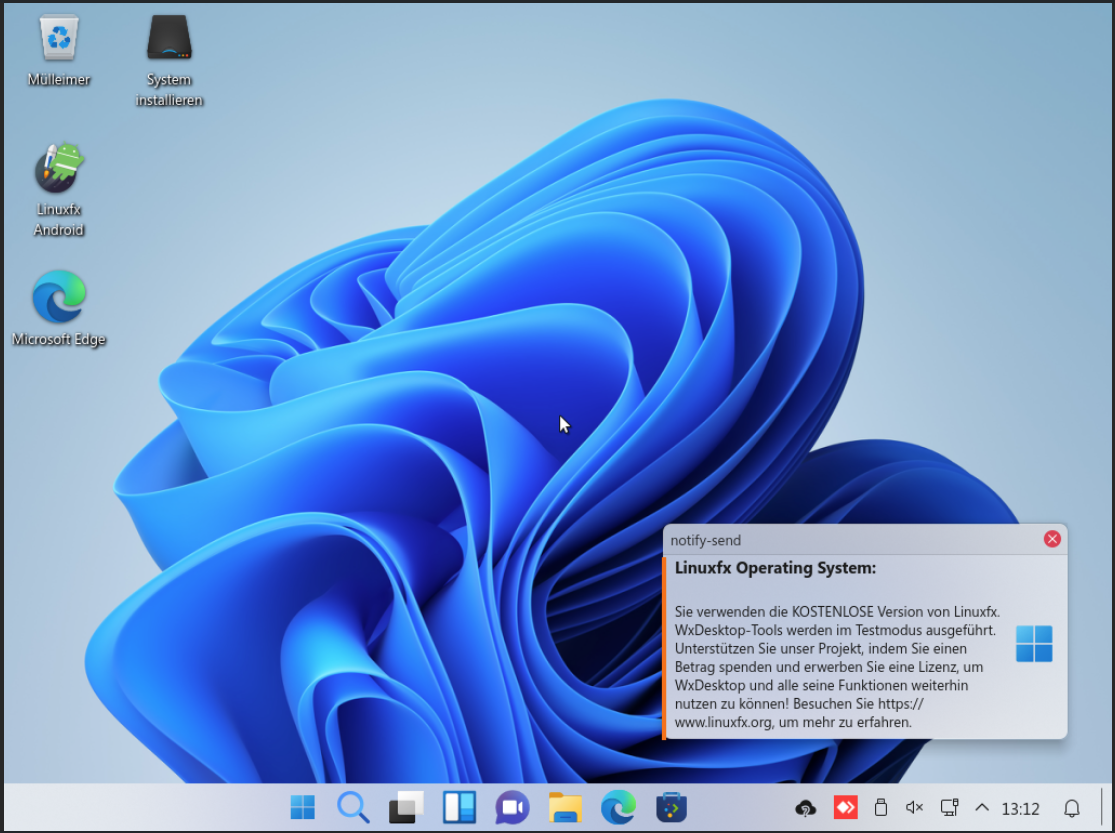The image size is (1115, 833).
Task: Open the notifications bell icon
Action: (x=1072, y=808)
